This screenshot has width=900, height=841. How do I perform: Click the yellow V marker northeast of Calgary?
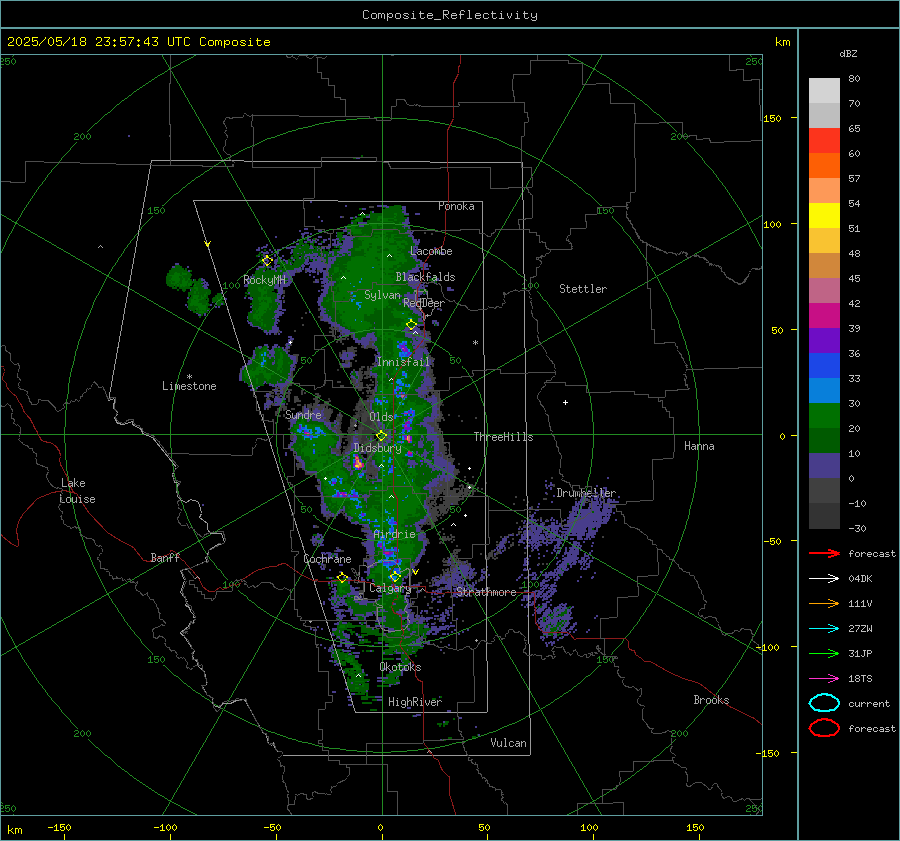(416, 572)
